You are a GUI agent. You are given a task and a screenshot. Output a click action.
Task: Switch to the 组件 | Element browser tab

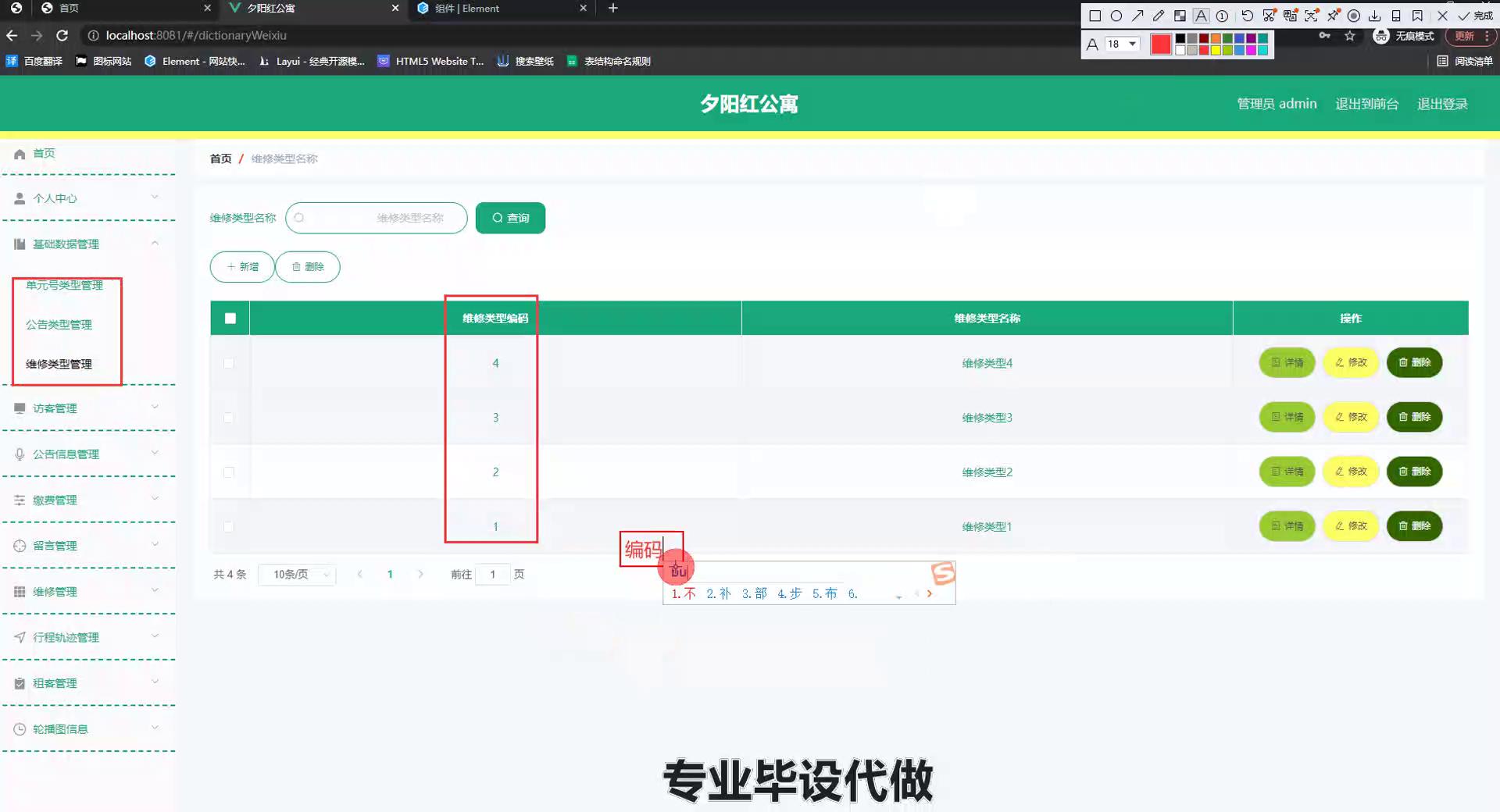(x=500, y=9)
